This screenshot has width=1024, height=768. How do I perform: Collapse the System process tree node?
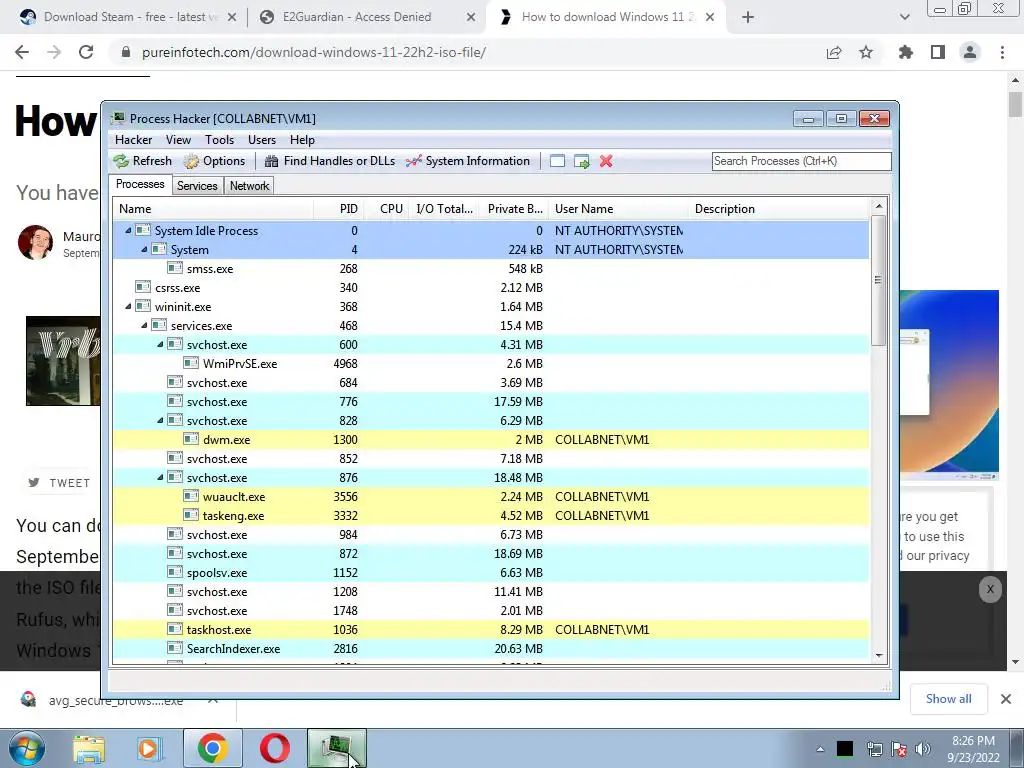pyautogui.click(x=144, y=249)
